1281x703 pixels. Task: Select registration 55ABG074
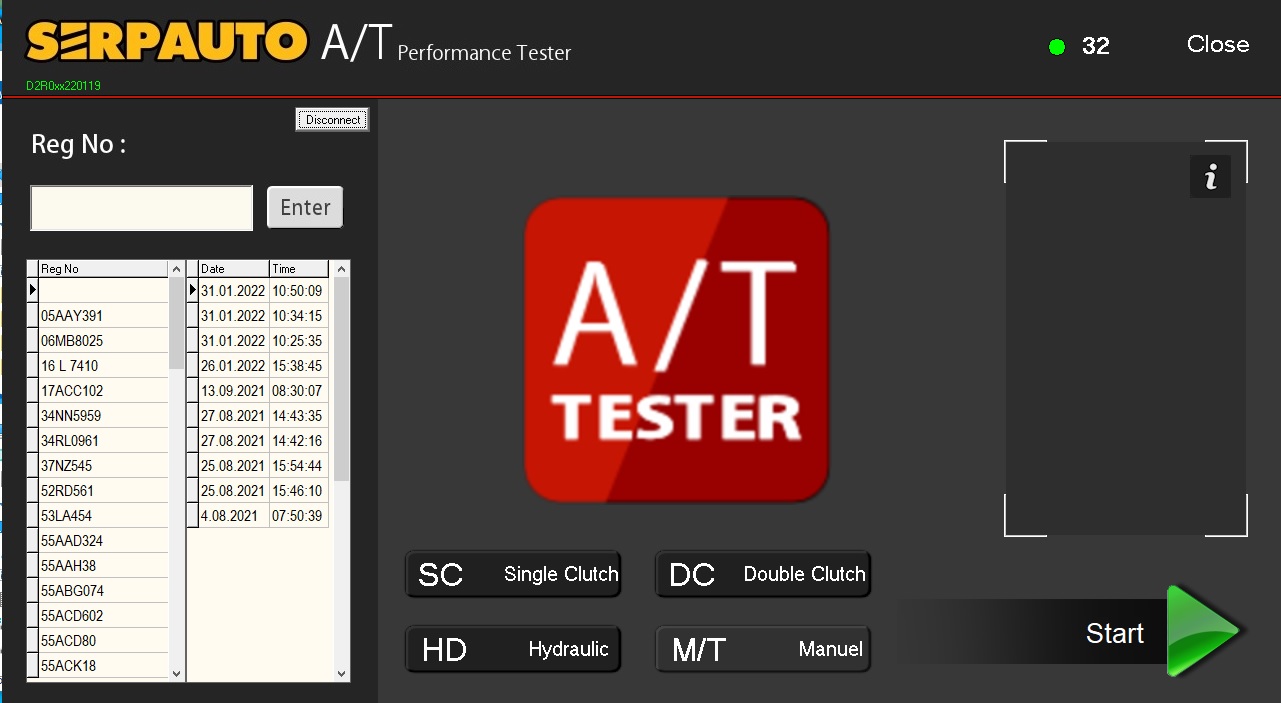tap(103, 591)
